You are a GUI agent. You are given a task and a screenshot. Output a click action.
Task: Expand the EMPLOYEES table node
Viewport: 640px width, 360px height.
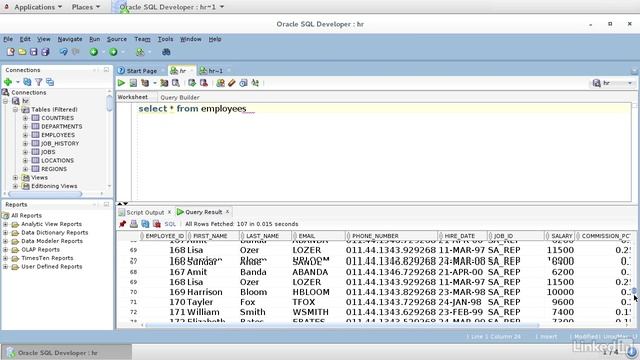[25, 135]
